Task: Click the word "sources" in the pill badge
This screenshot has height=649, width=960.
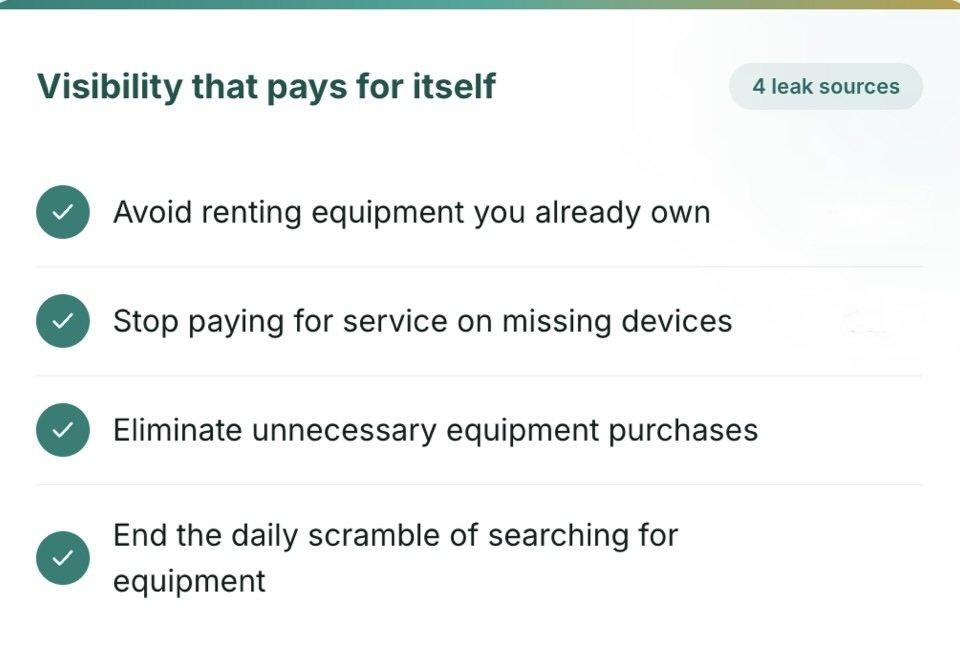Action: click(860, 87)
